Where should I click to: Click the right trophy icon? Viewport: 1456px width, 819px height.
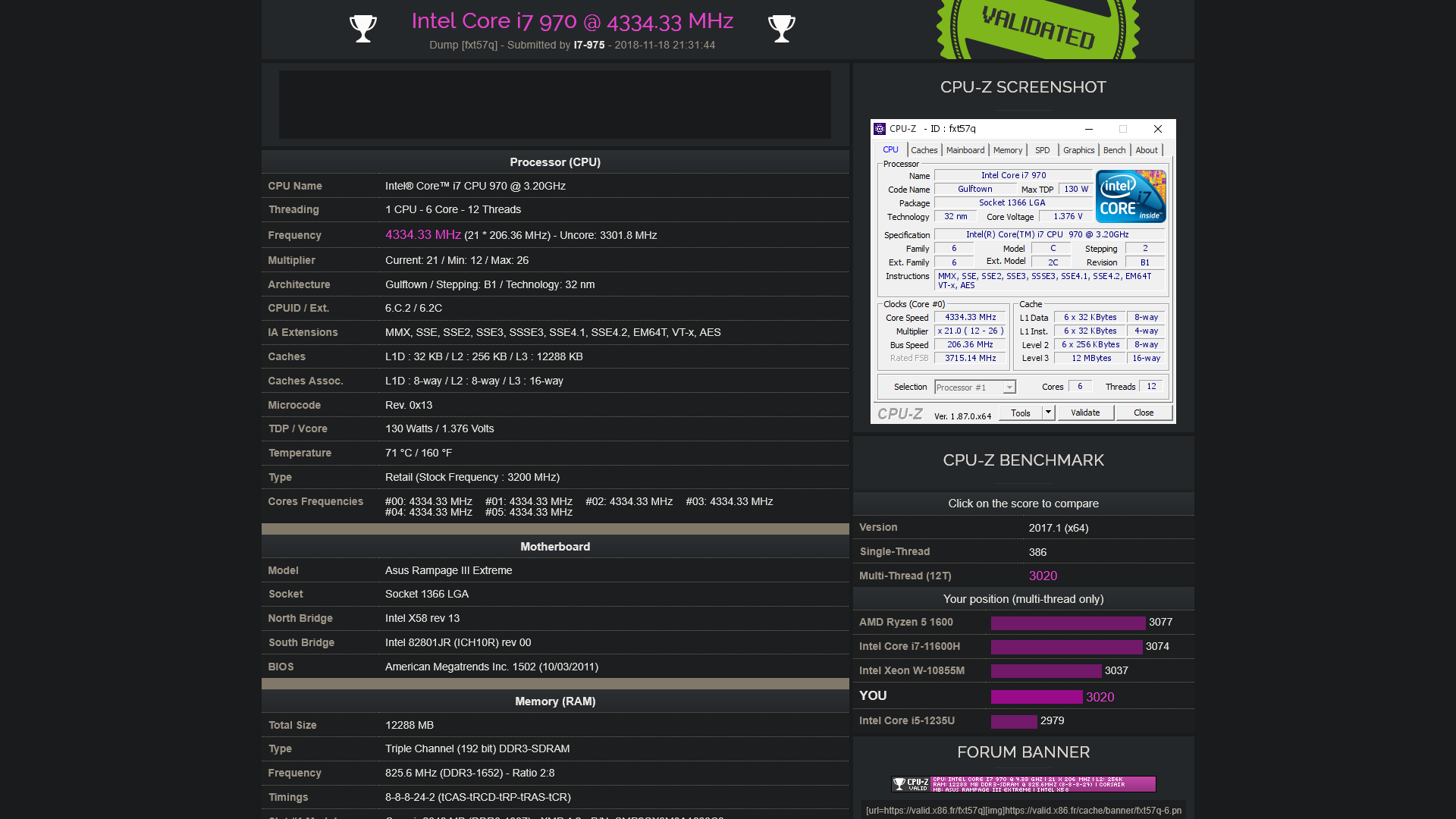(x=782, y=29)
